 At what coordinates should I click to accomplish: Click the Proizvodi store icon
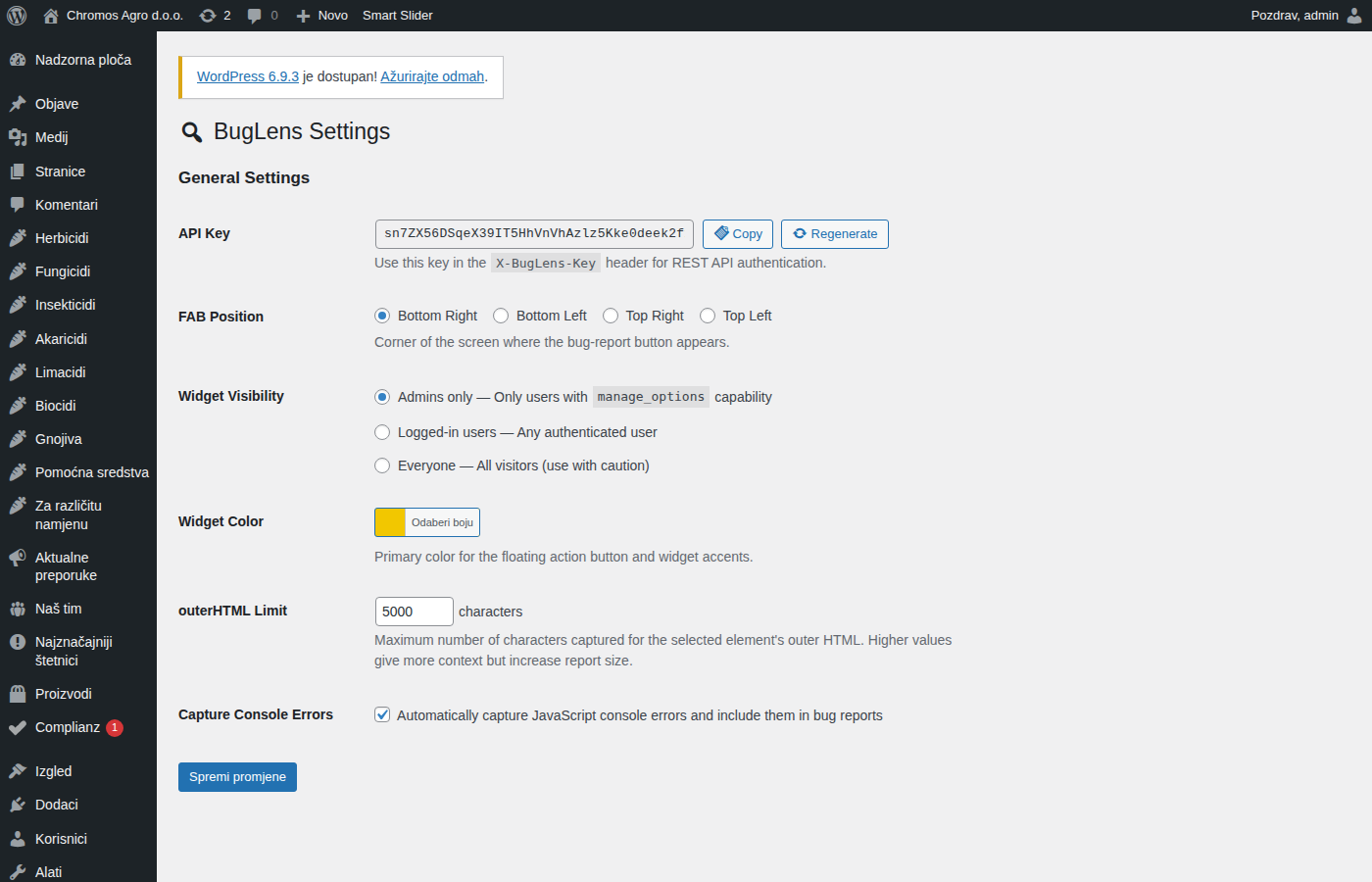coord(18,694)
